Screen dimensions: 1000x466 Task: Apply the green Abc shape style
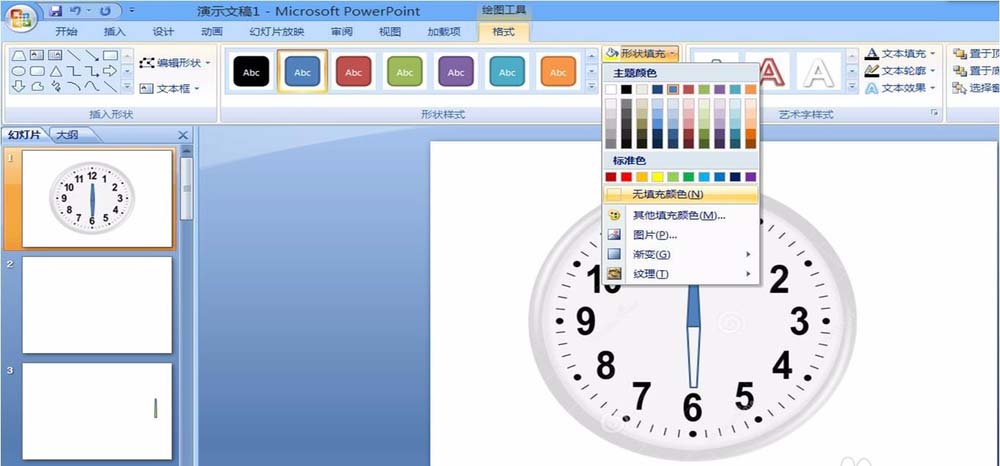pyautogui.click(x=404, y=72)
